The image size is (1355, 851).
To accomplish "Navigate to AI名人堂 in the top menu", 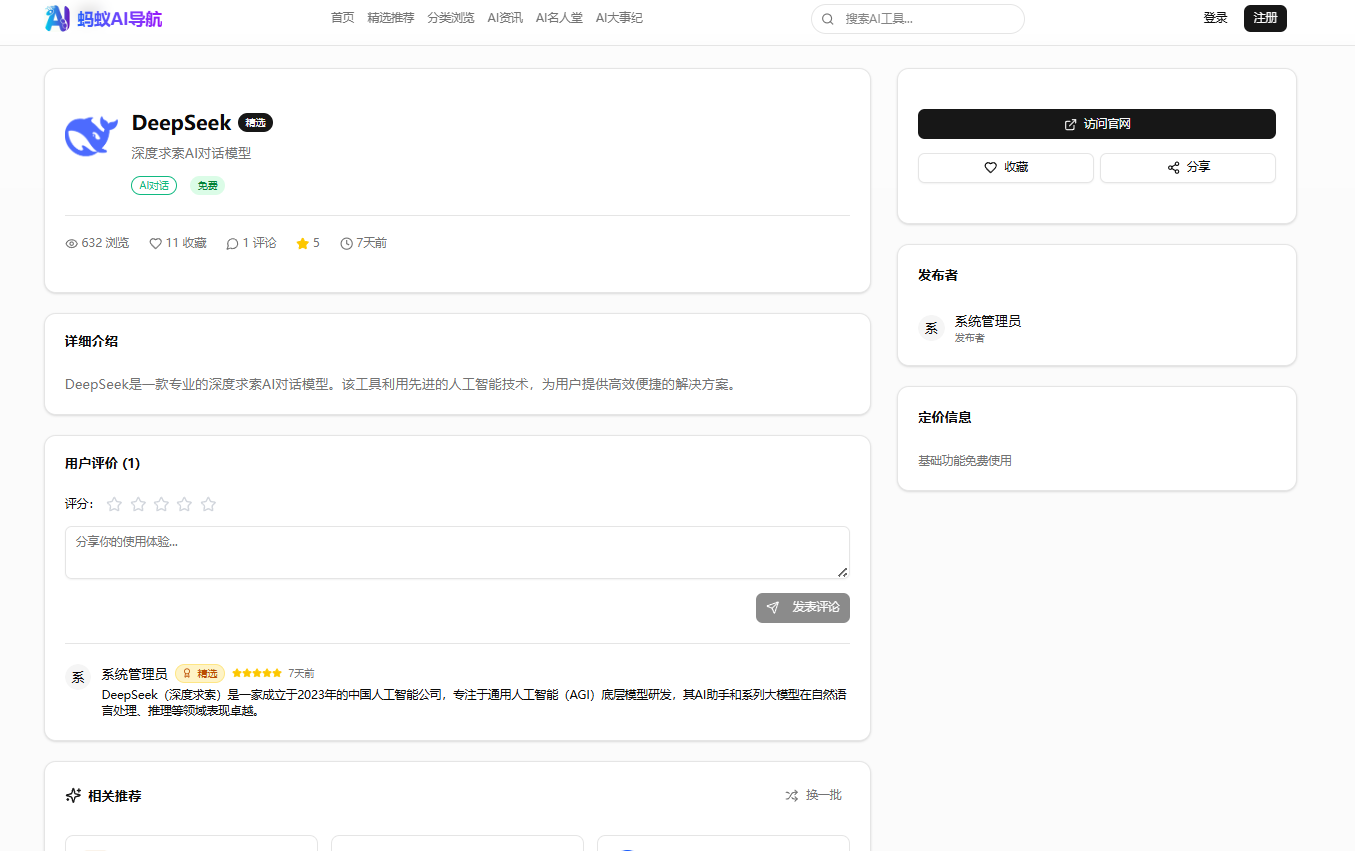I will (559, 17).
